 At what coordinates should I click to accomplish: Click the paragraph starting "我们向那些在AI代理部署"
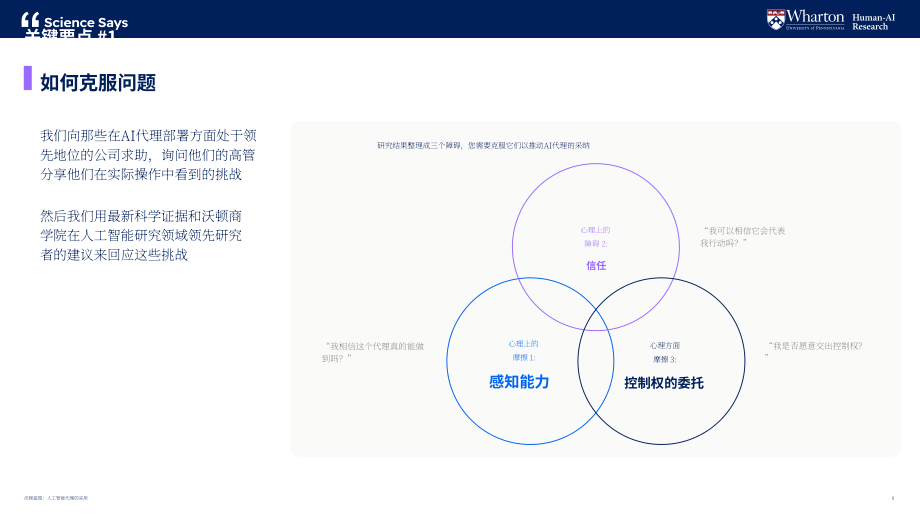(148, 155)
